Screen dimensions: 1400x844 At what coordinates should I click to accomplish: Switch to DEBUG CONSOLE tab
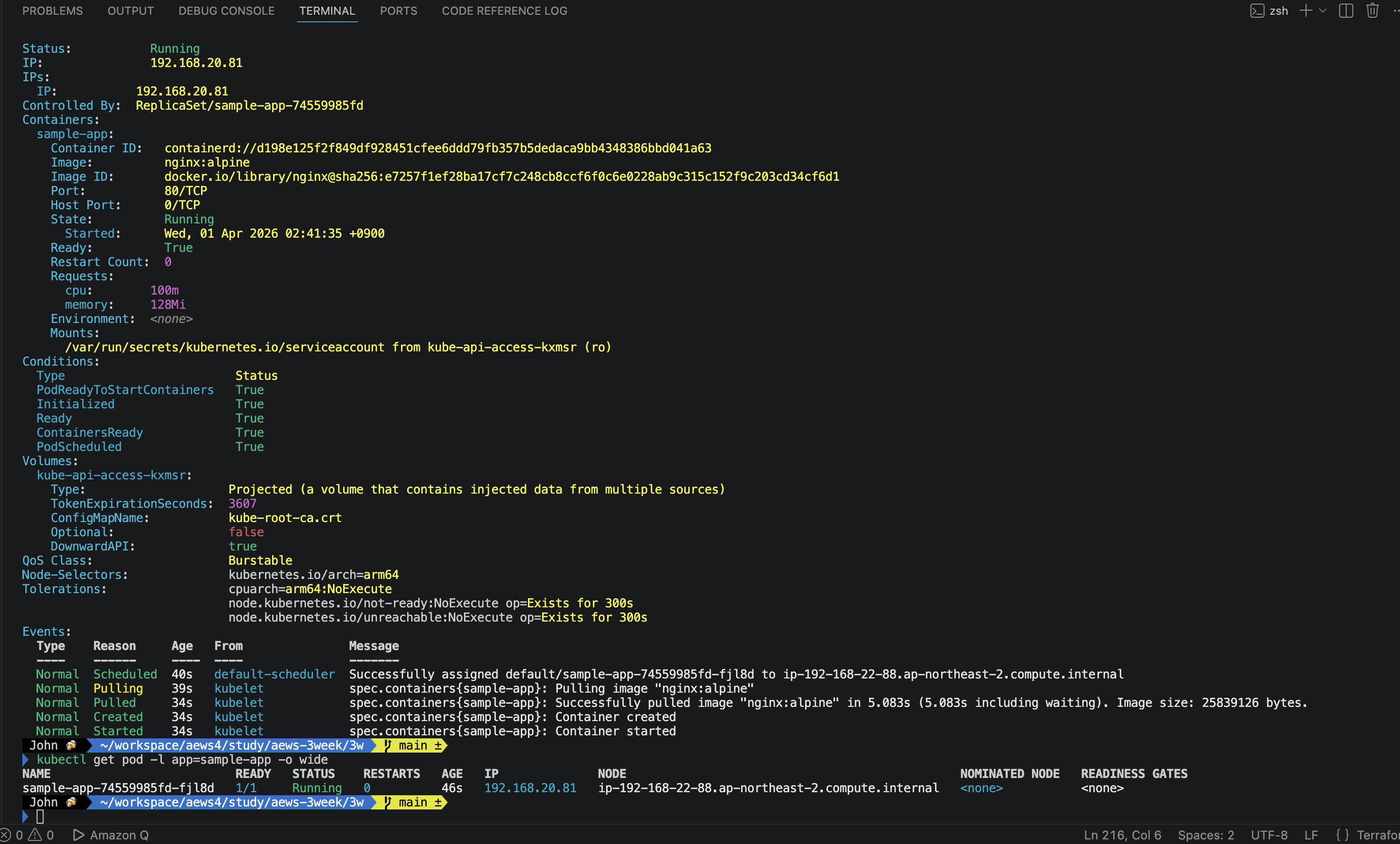click(x=226, y=11)
